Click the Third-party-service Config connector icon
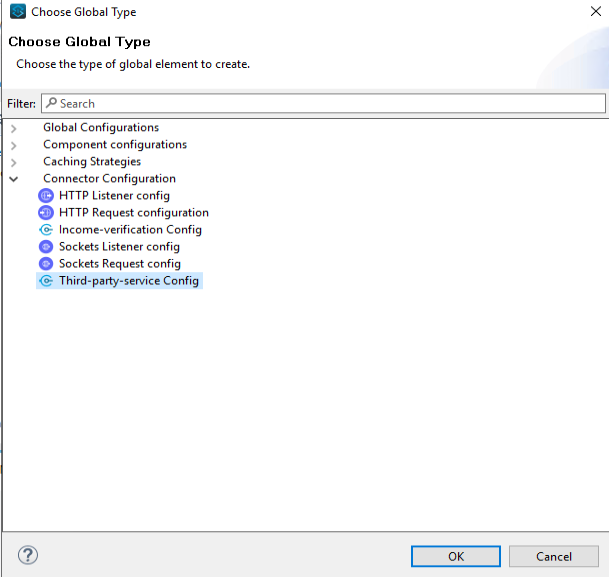 click(x=46, y=281)
